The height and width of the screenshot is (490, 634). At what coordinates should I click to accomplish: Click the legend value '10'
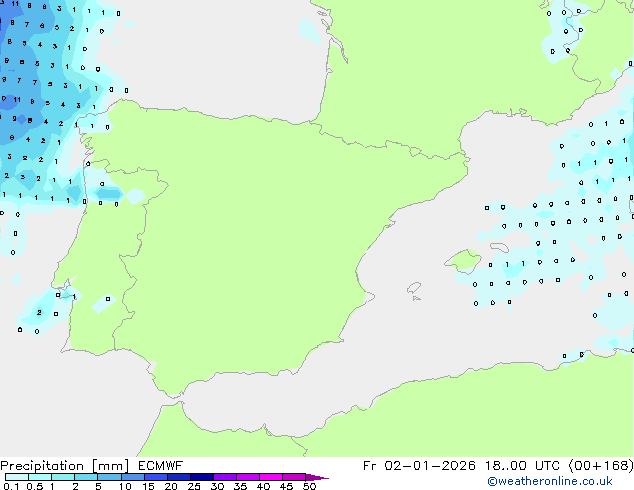pyautogui.click(x=125, y=486)
